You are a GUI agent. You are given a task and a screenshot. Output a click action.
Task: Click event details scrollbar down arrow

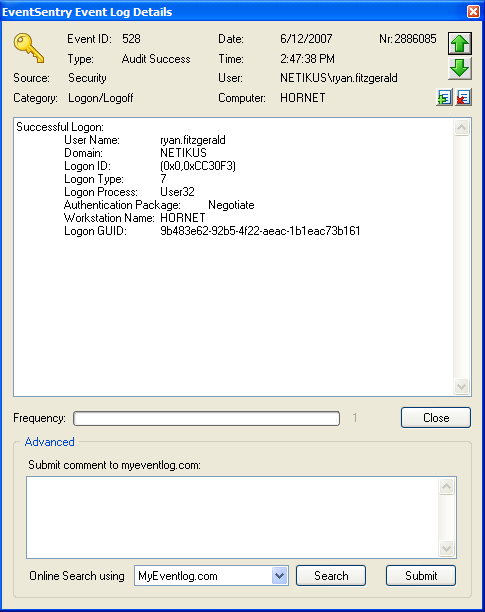[x=462, y=386]
